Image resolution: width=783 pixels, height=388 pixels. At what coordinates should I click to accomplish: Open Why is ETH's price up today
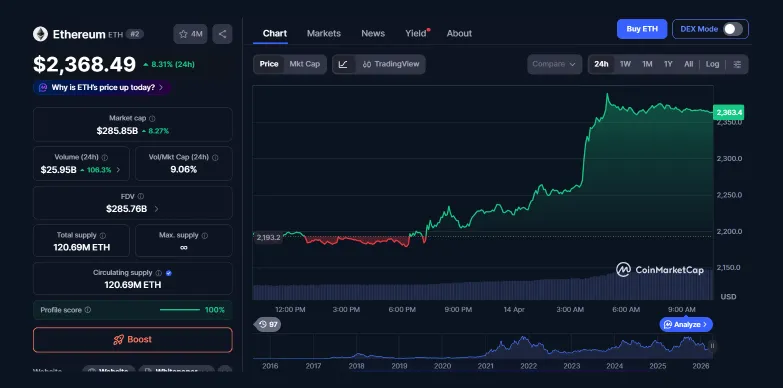point(102,87)
